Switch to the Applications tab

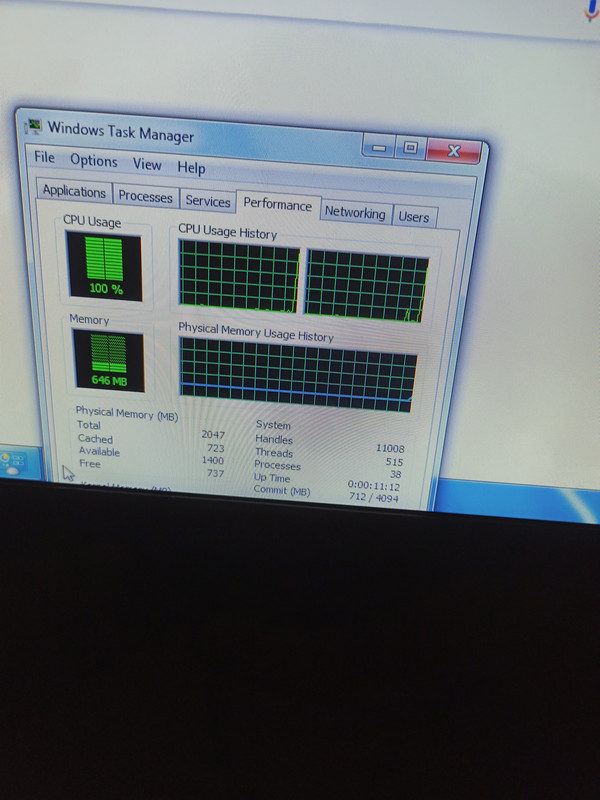pyautogui.click(x=74, y=191)
